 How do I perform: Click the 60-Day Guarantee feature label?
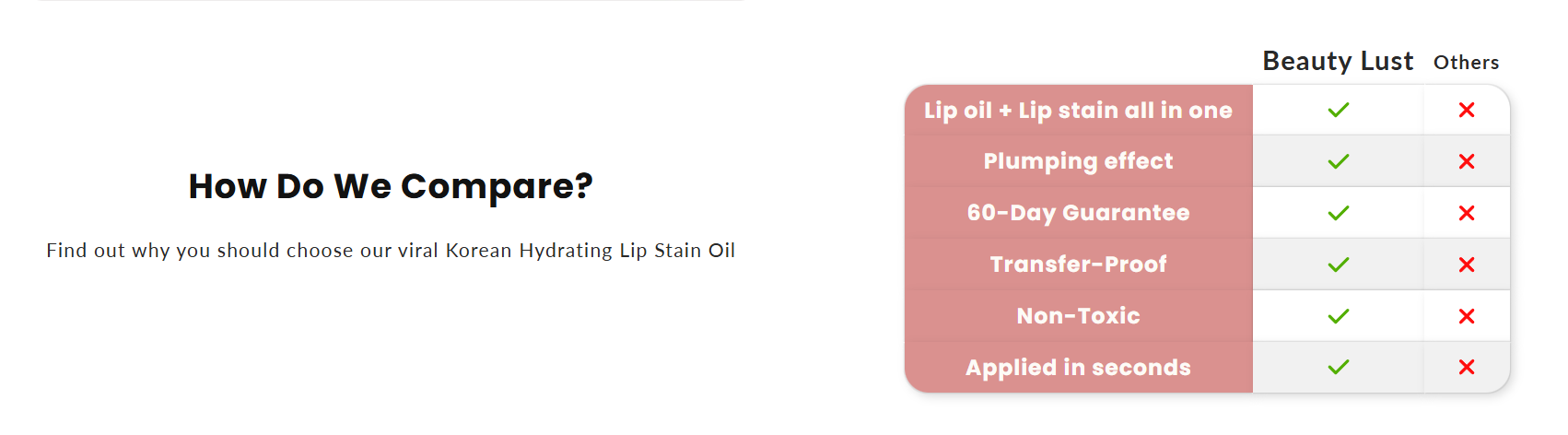[1078, 214]
